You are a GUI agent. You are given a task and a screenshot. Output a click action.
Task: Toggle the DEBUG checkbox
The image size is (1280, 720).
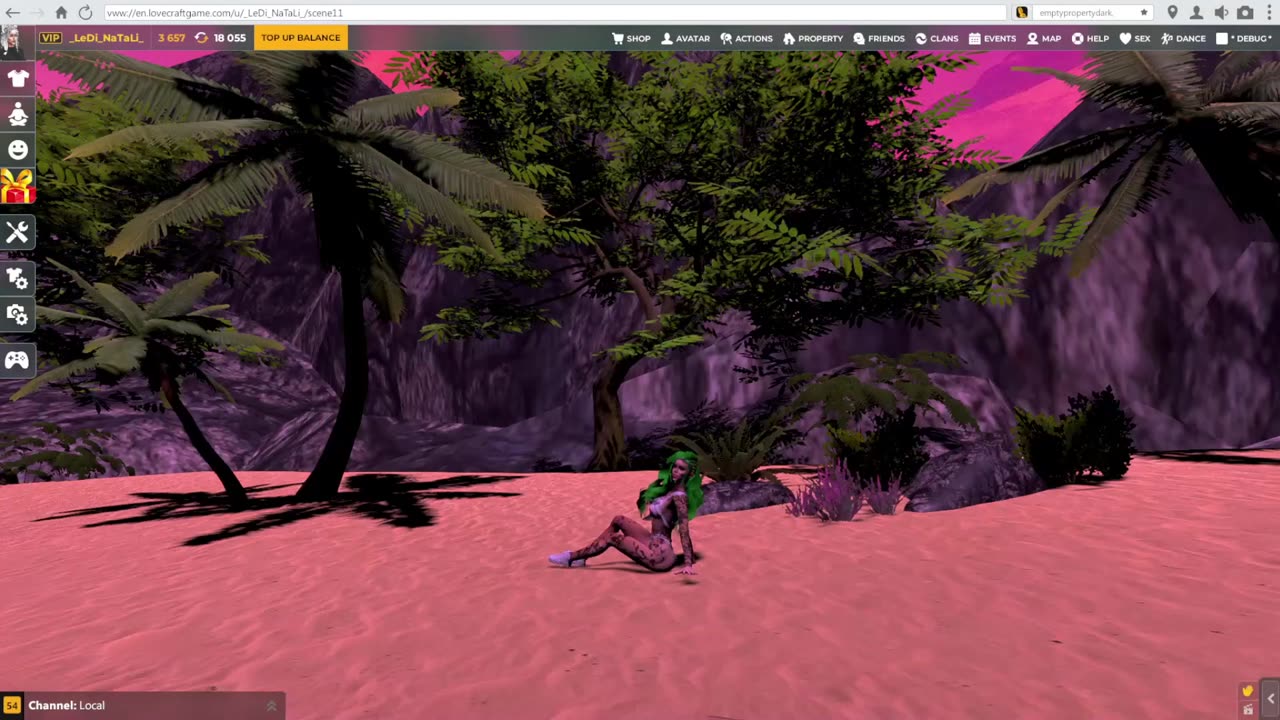1221,38
